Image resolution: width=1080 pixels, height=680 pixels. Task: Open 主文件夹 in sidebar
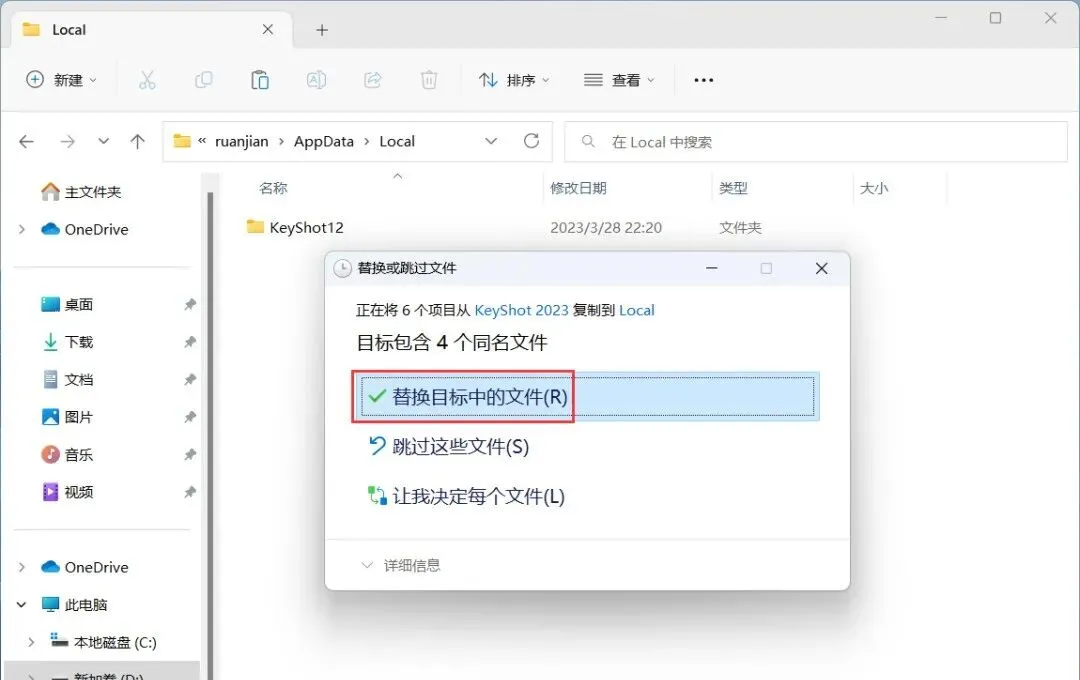coord(81,192)
